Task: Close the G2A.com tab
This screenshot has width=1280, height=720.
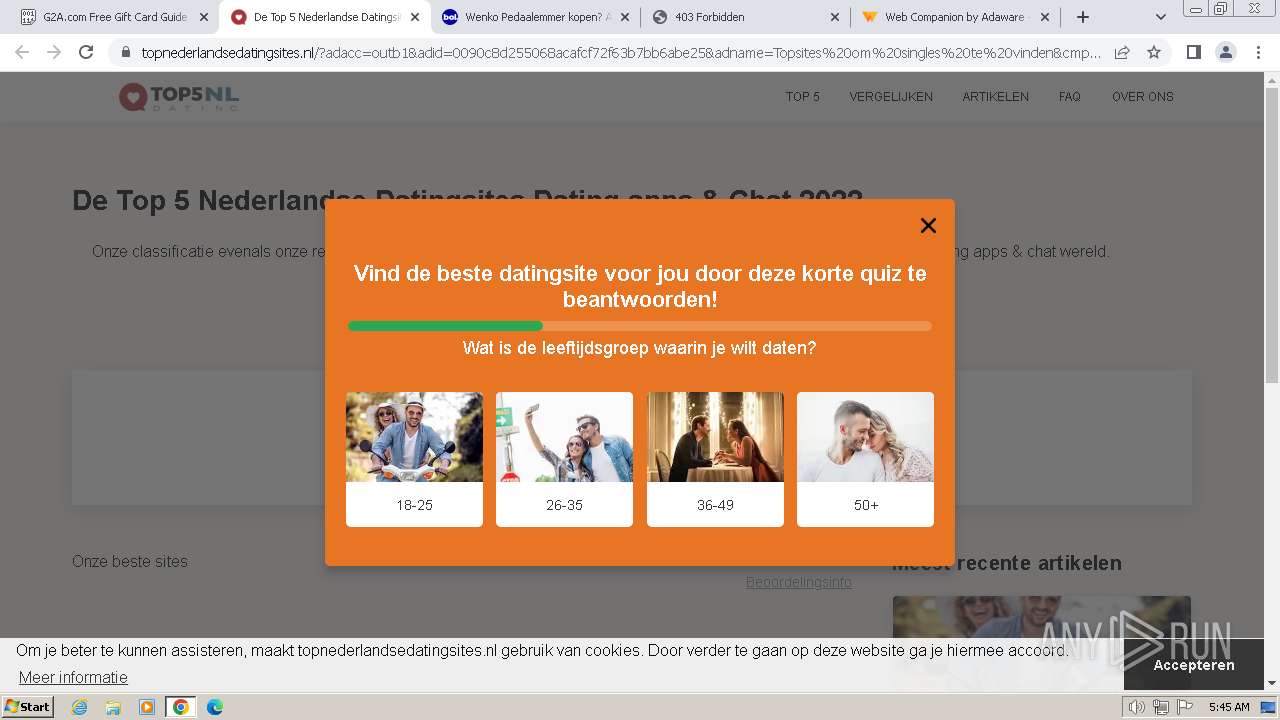Action: [x=204, y=17]
